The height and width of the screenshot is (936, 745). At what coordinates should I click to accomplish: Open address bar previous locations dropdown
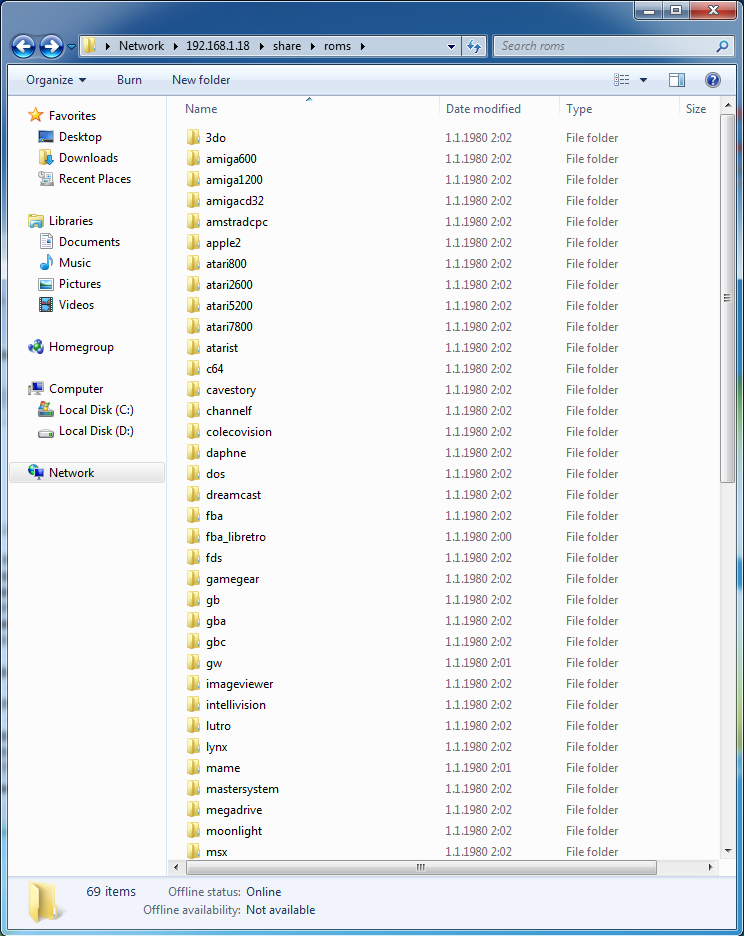coord(452,47)
